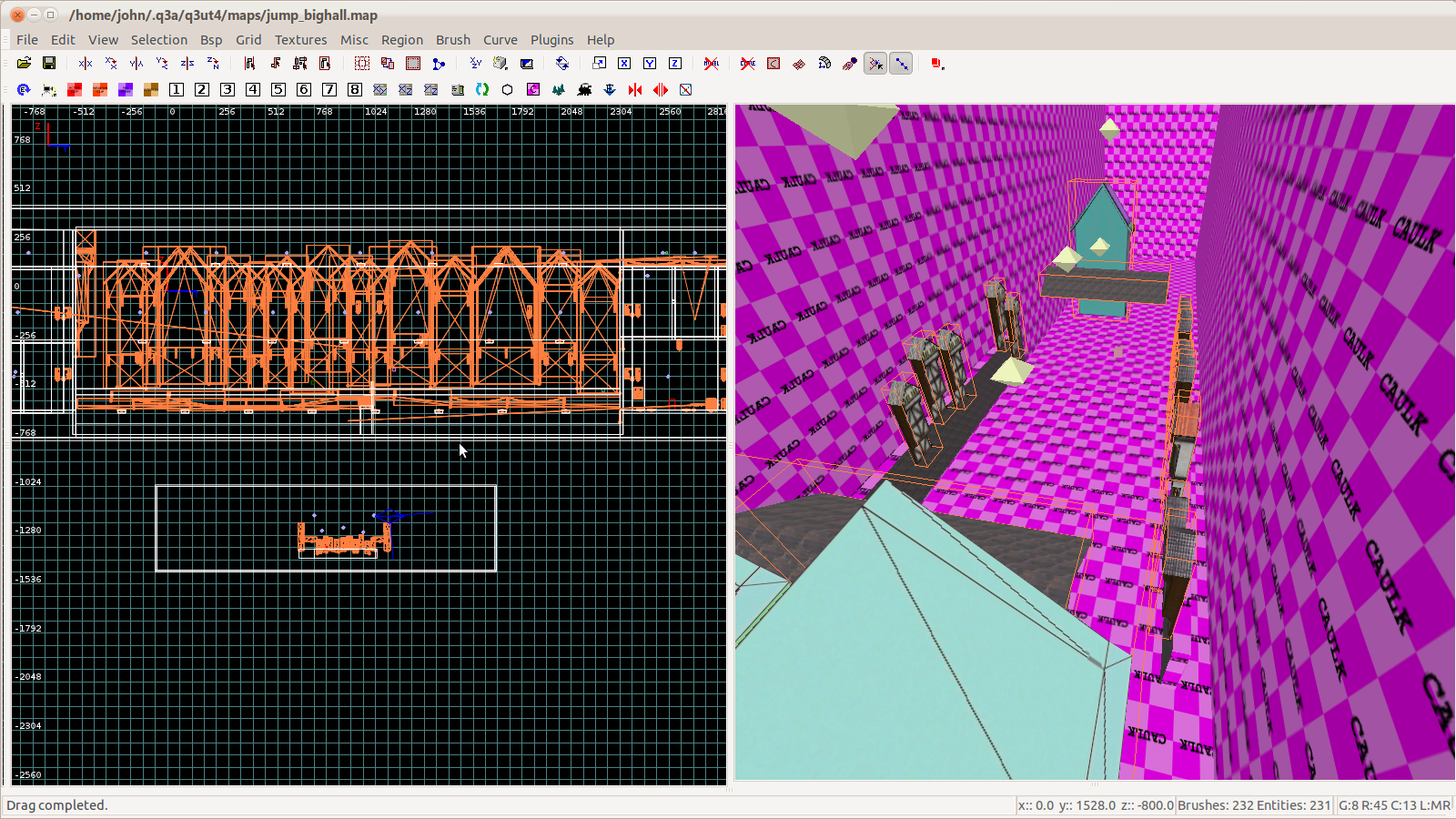The image size is (1456, 819).
Task: Expand the Grid menu
Action: coord(248,40)
